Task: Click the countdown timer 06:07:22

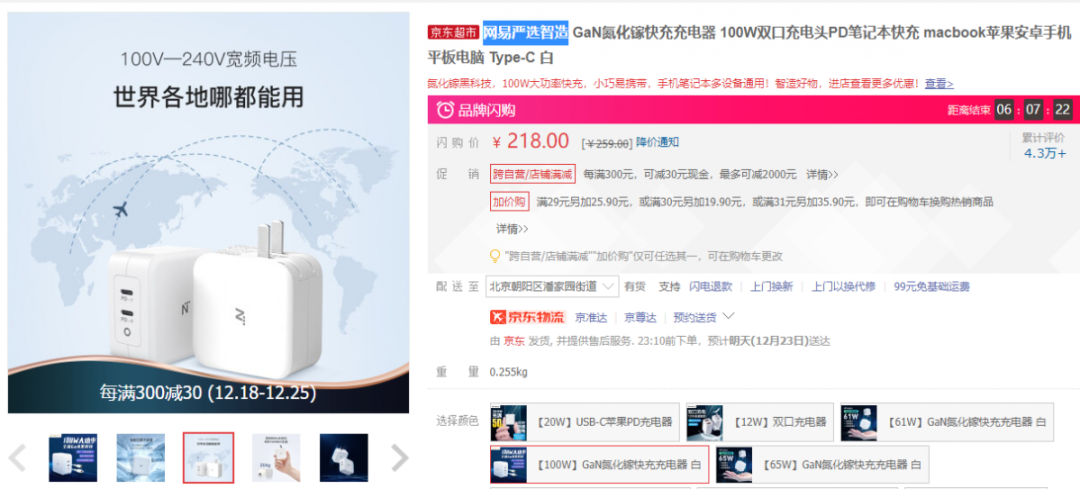Action: tap(1032, 110)
